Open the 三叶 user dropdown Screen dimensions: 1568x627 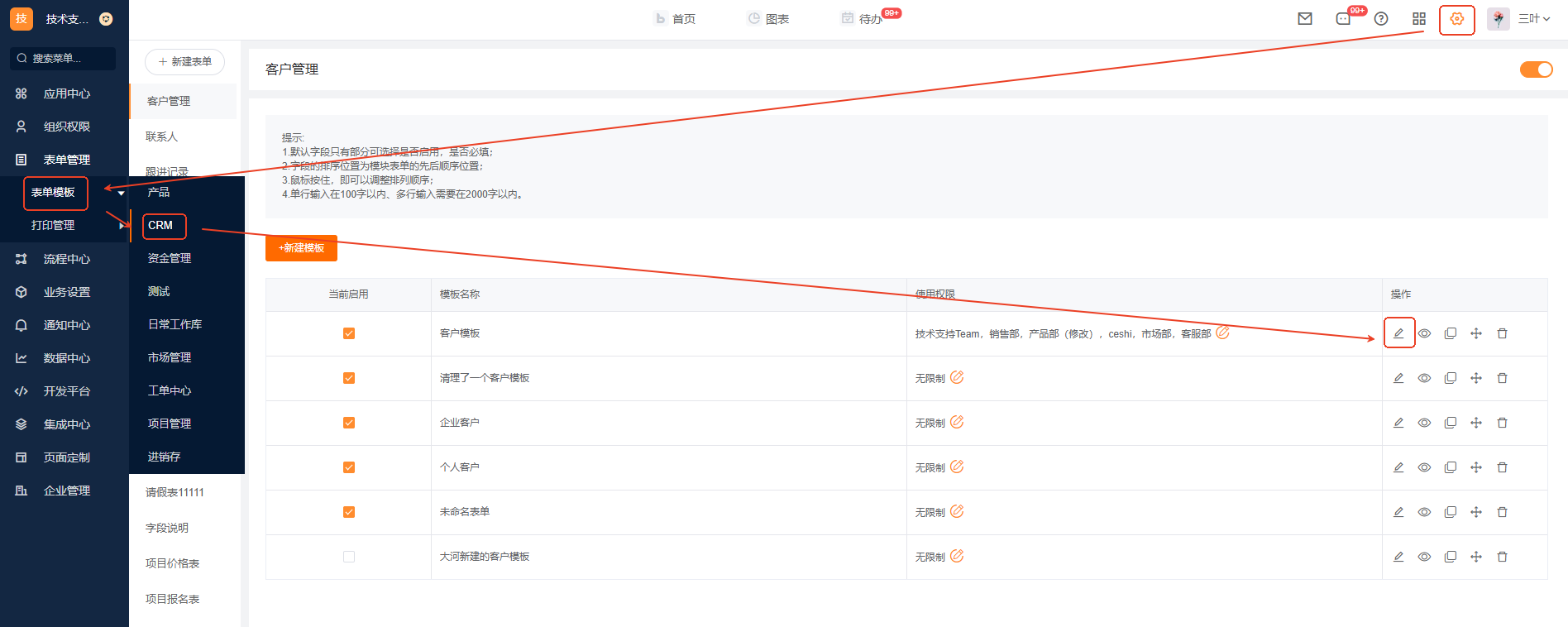coord(1532,19)
